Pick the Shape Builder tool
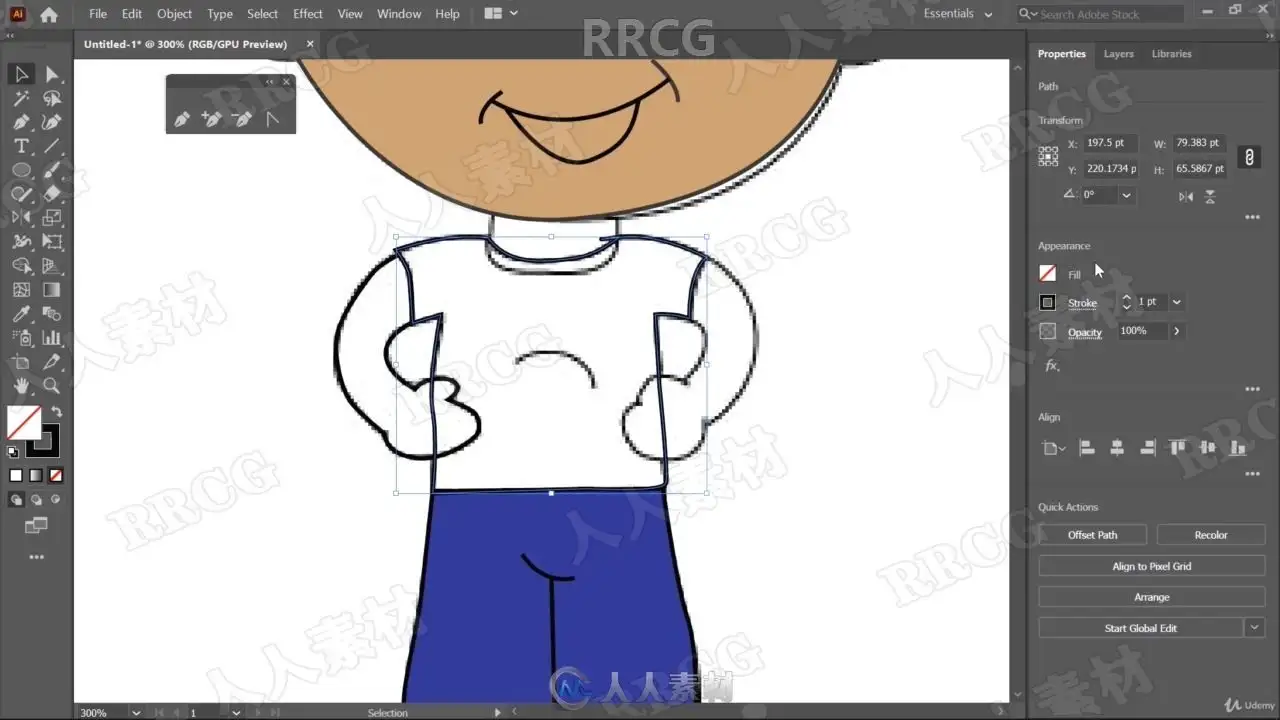The height and width of the screenshot is (720, 1280). tap(21, 266)
